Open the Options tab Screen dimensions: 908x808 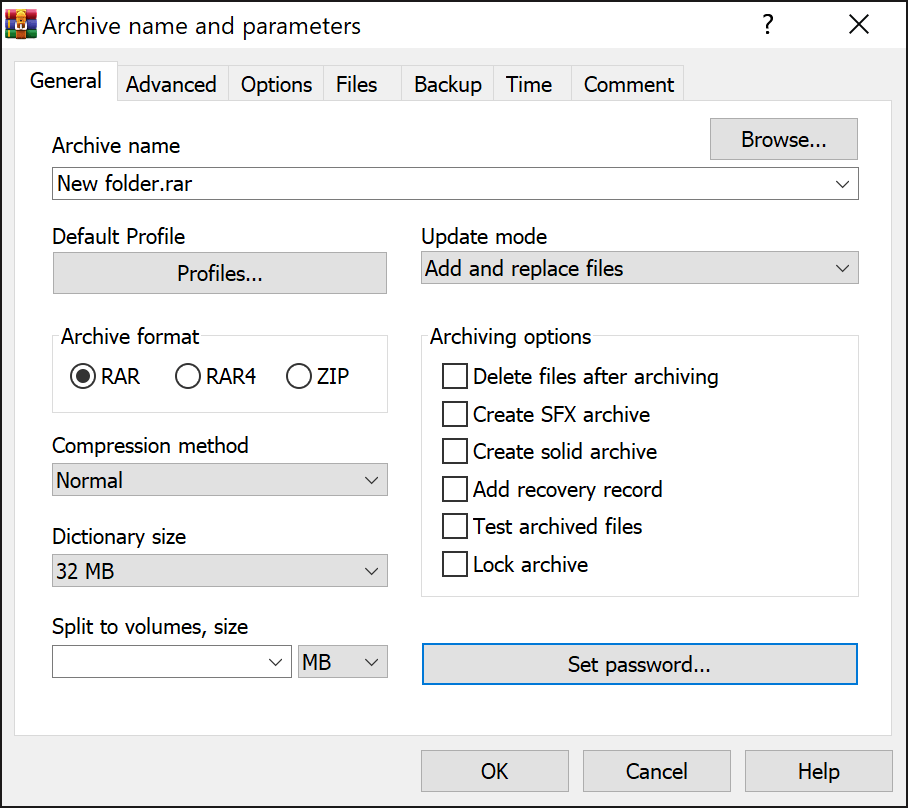click(276, 85)
